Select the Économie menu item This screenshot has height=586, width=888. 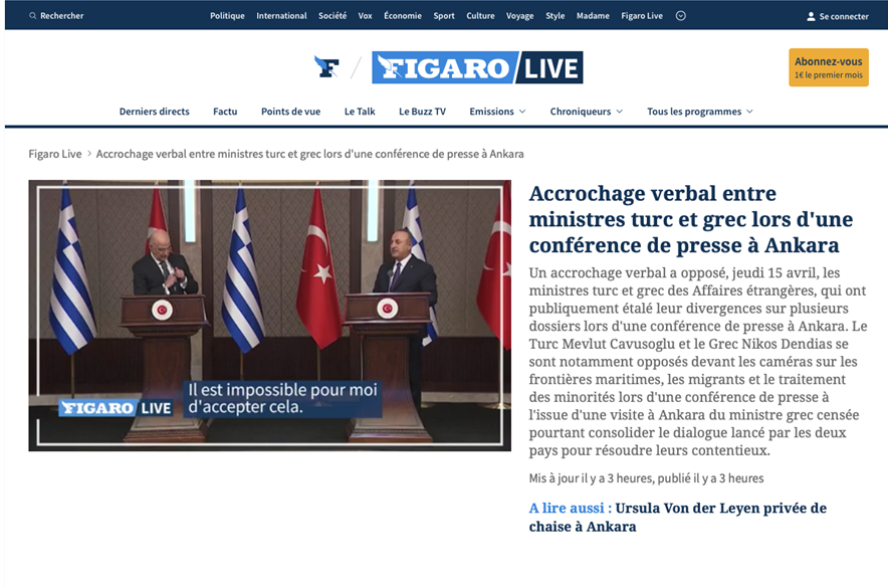(402, 16)
